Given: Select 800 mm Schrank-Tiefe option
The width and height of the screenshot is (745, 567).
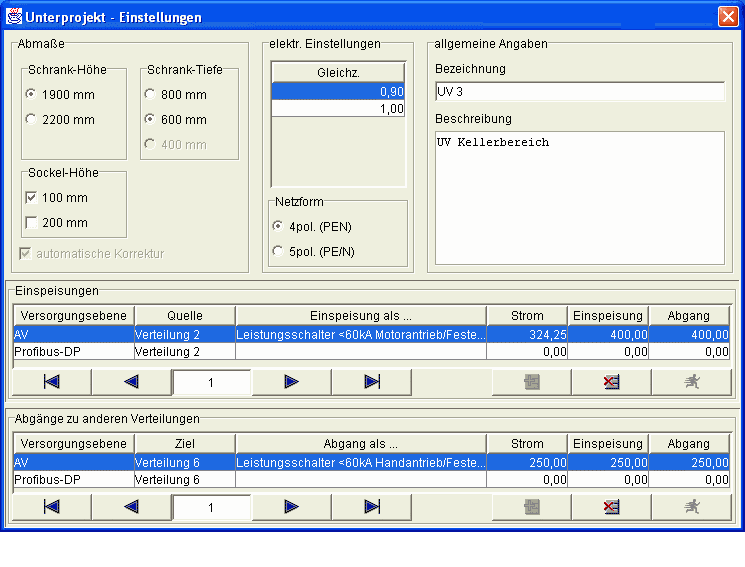Looking at the screenshot, I should tap(150, 95).
